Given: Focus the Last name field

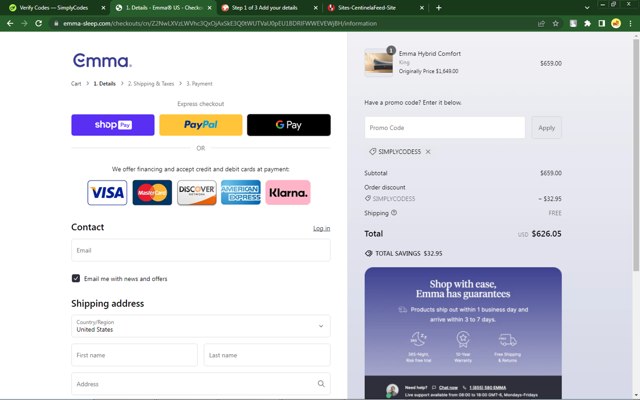Looking at the screenshot, I should pos(267,355).
